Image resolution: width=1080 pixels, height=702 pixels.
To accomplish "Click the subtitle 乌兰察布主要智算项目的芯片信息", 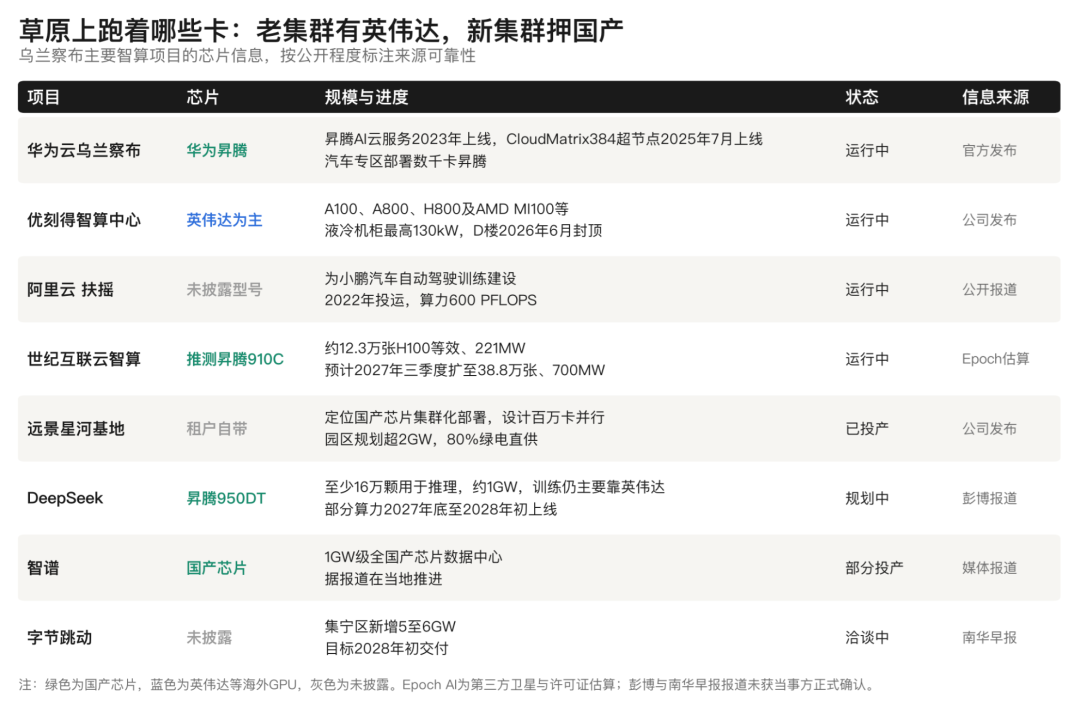I will pos(247,56).
